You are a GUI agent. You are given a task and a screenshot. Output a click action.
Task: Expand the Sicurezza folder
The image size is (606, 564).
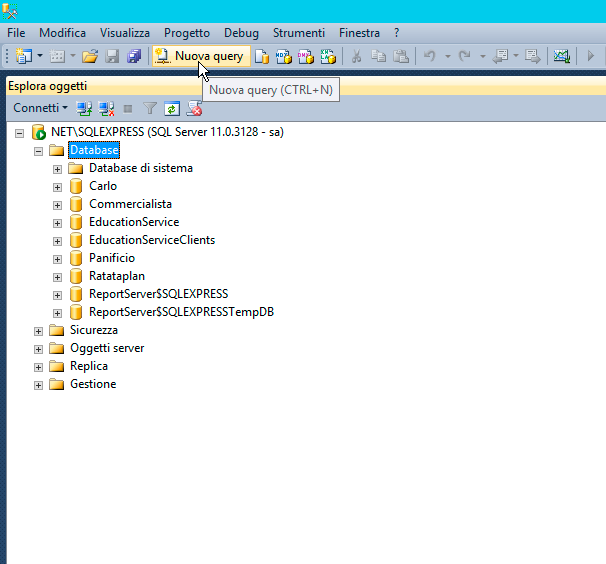38,331
